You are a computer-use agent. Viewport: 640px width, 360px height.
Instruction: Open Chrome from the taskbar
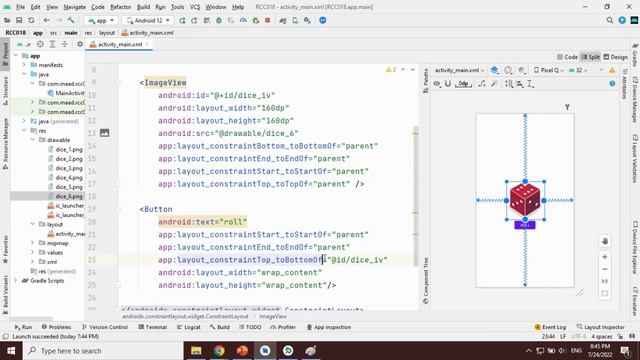click(219, 351)
